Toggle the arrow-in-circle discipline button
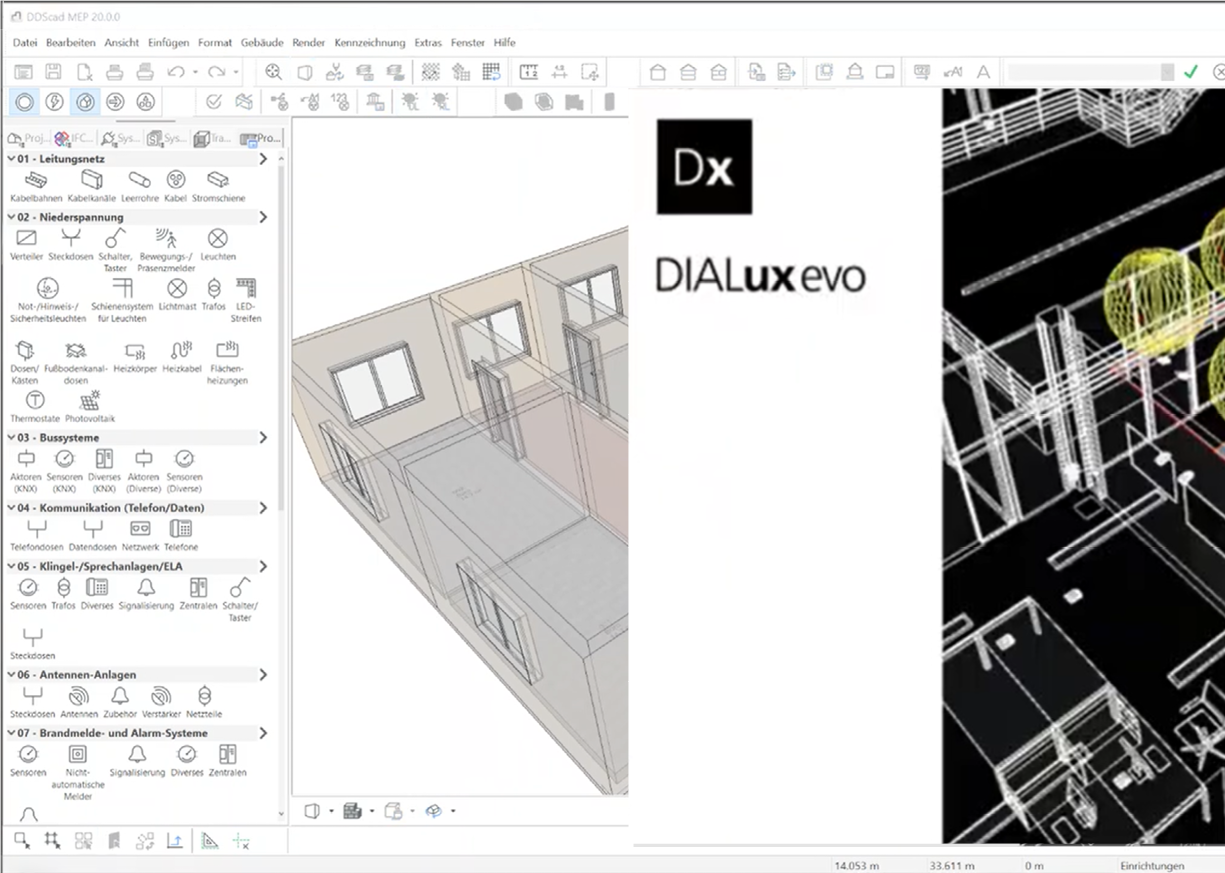Image resolution: width=1225 pixels, height=873 pixels. 115,102
